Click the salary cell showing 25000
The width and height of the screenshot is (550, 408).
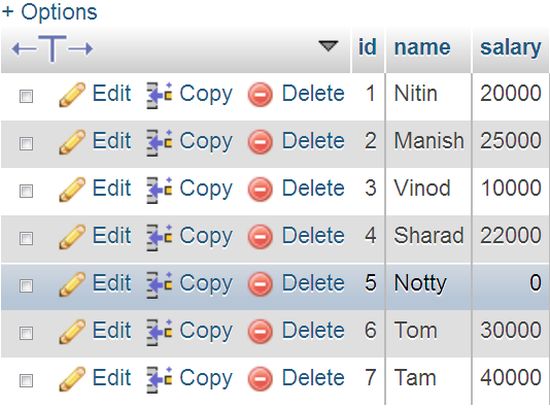(510, 141)
